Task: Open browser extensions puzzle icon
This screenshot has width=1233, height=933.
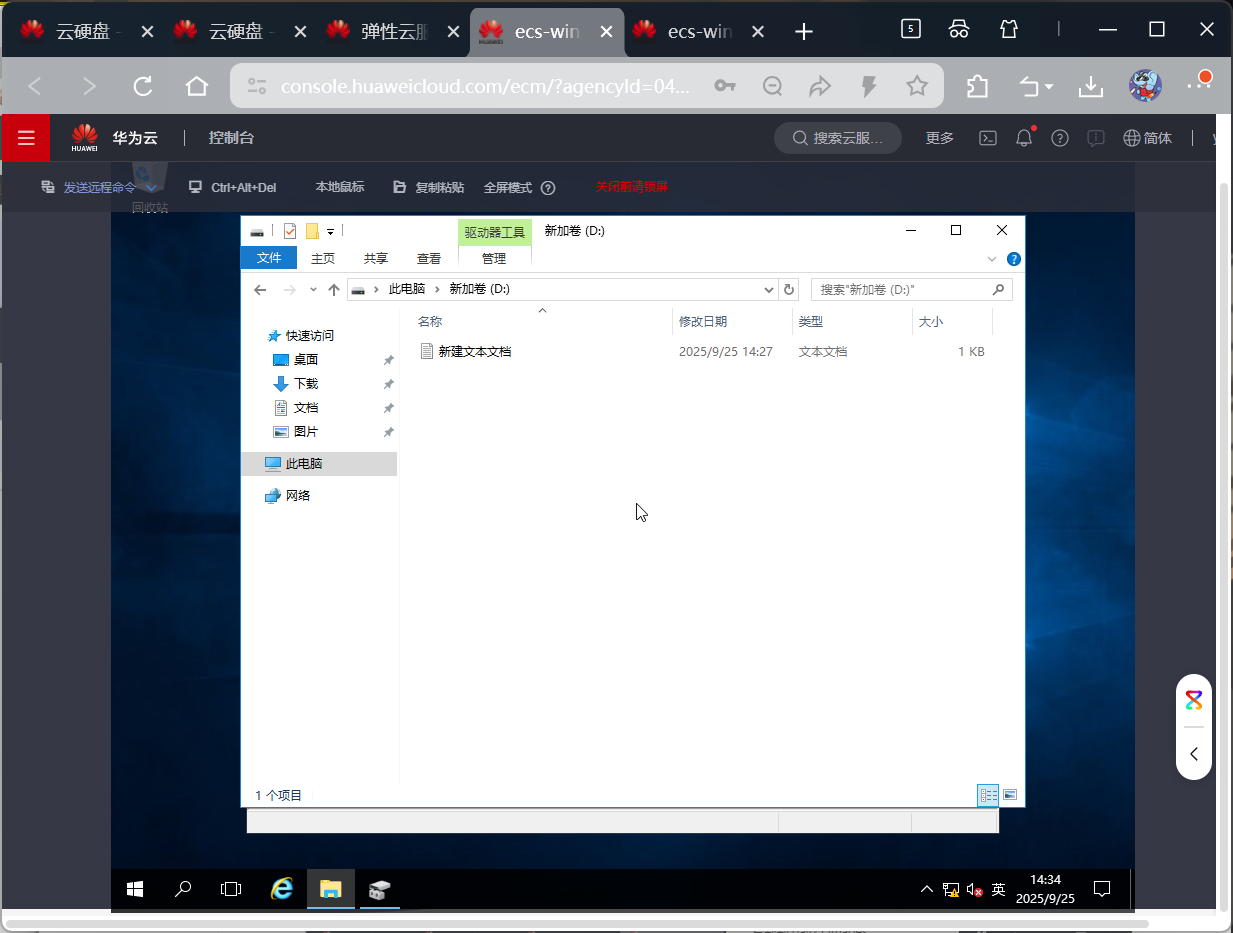Action: (978, 87)
